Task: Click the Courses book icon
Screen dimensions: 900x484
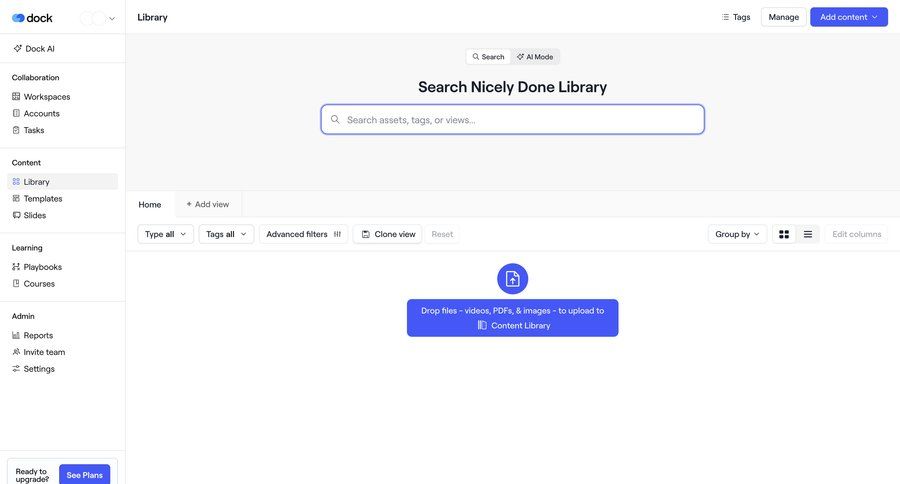Action: (16, 283)
